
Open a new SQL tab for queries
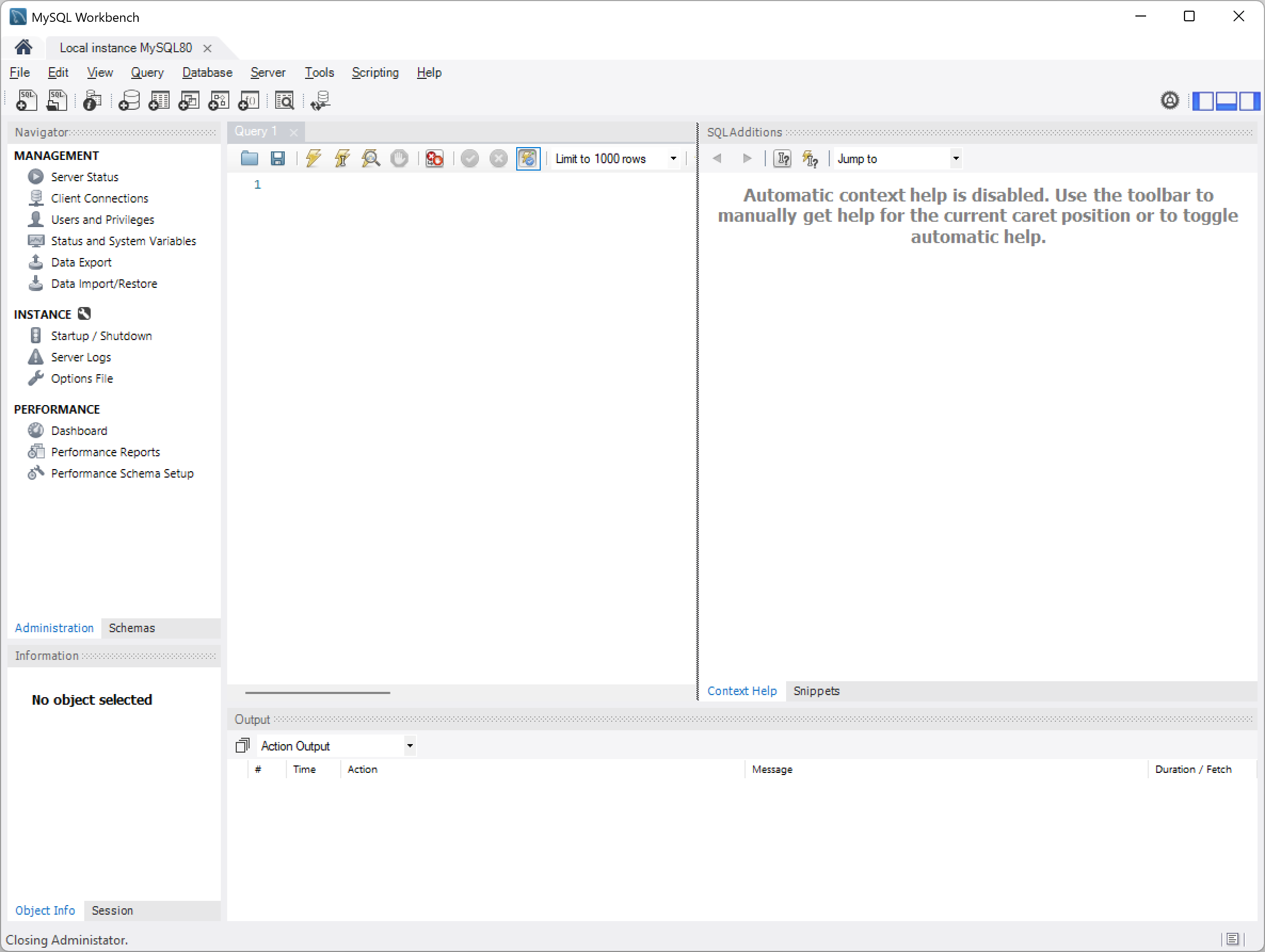tap(26, 101)
